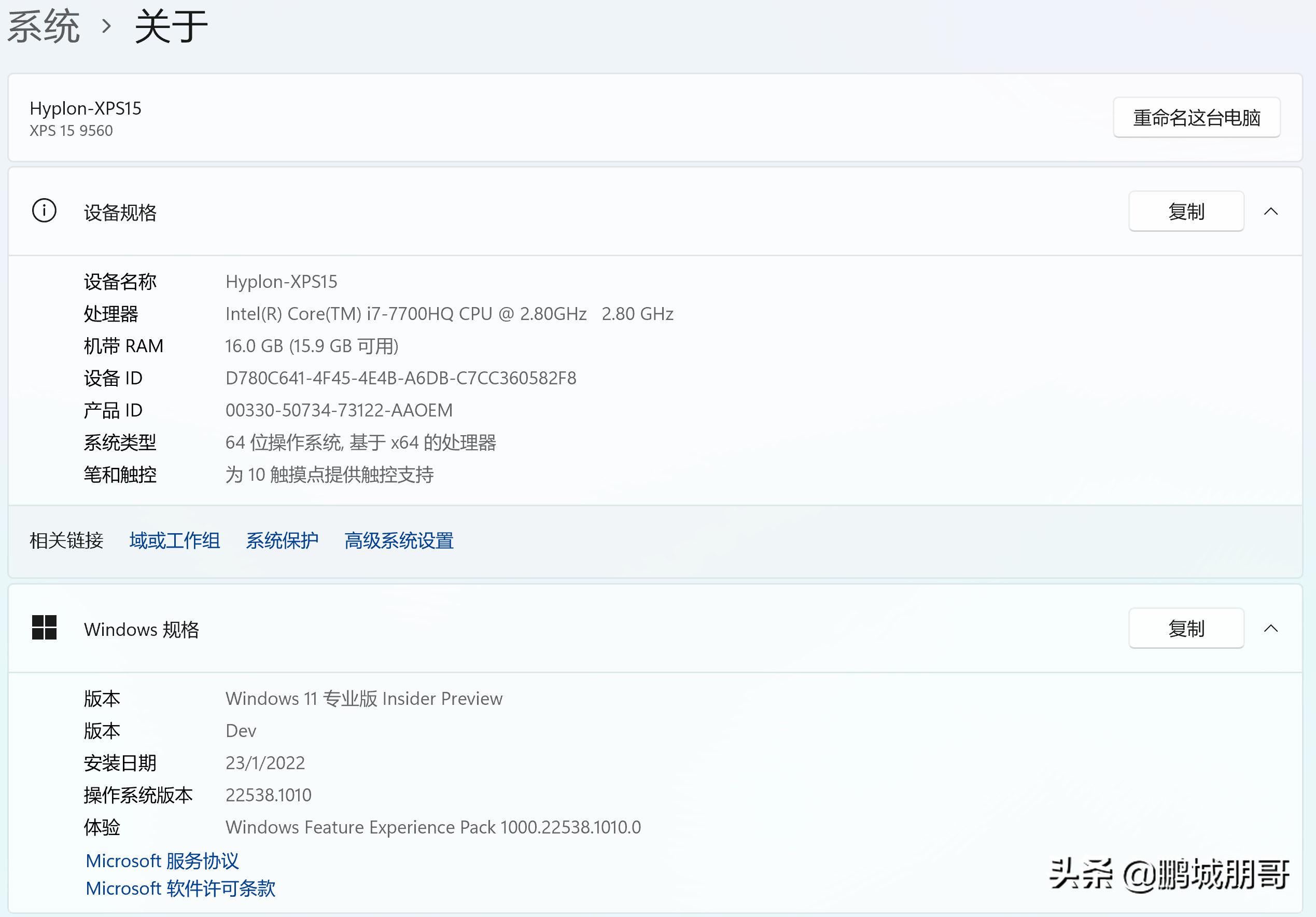Select the OS build value 22538.1010
The height and width of the screenshot is (917, 1316).
(268, 795)
